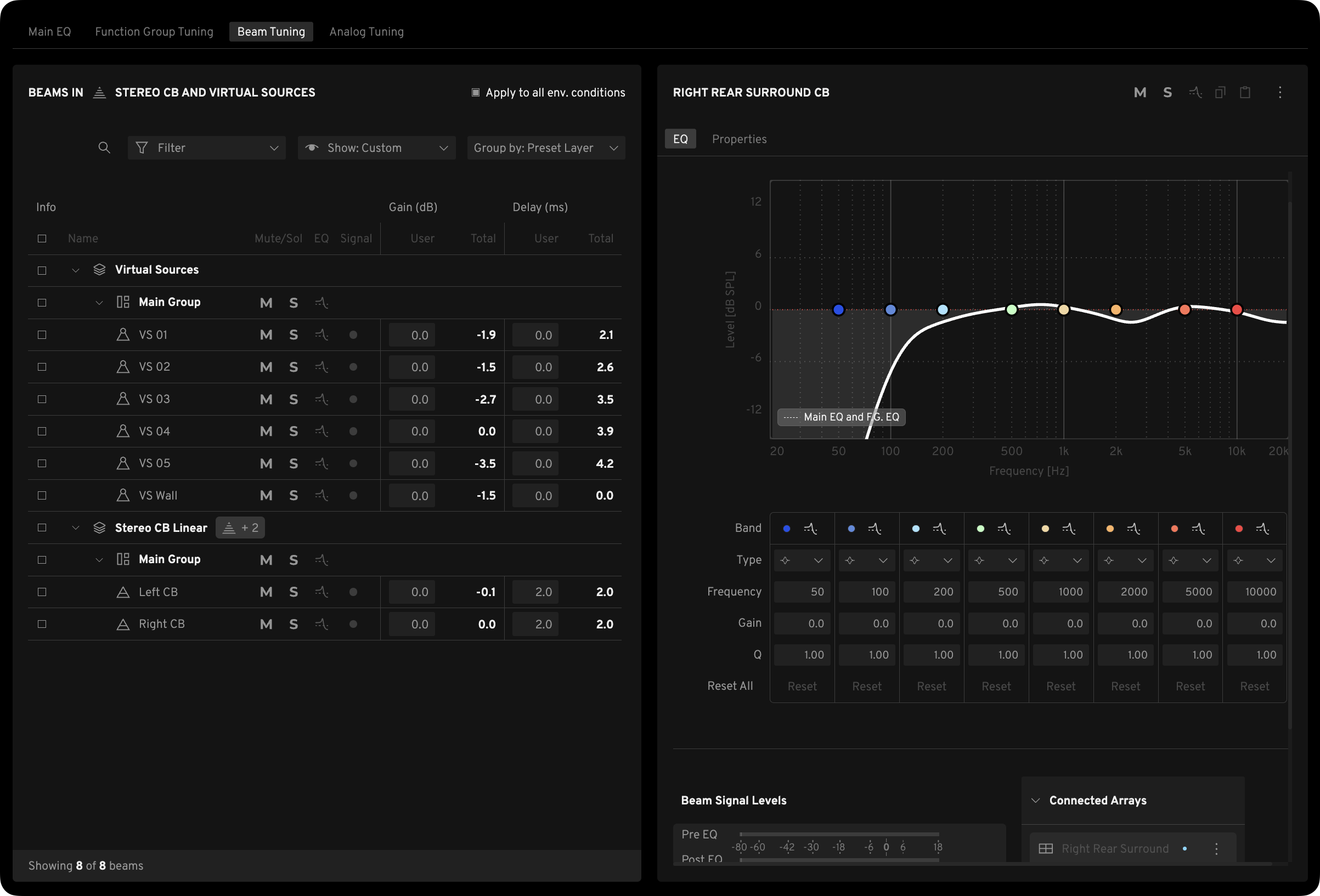Click the 5000 Hz frequency input field
Viewport: 1320px width, 896px height.
[1190, 592]
